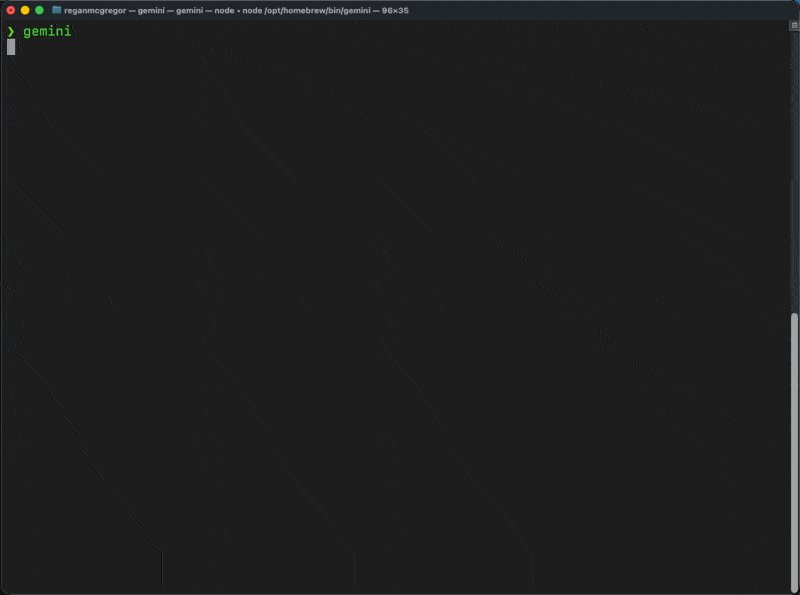Click the terminal block cursor
This screenshot has height=595, width=800.
point(11,47)
